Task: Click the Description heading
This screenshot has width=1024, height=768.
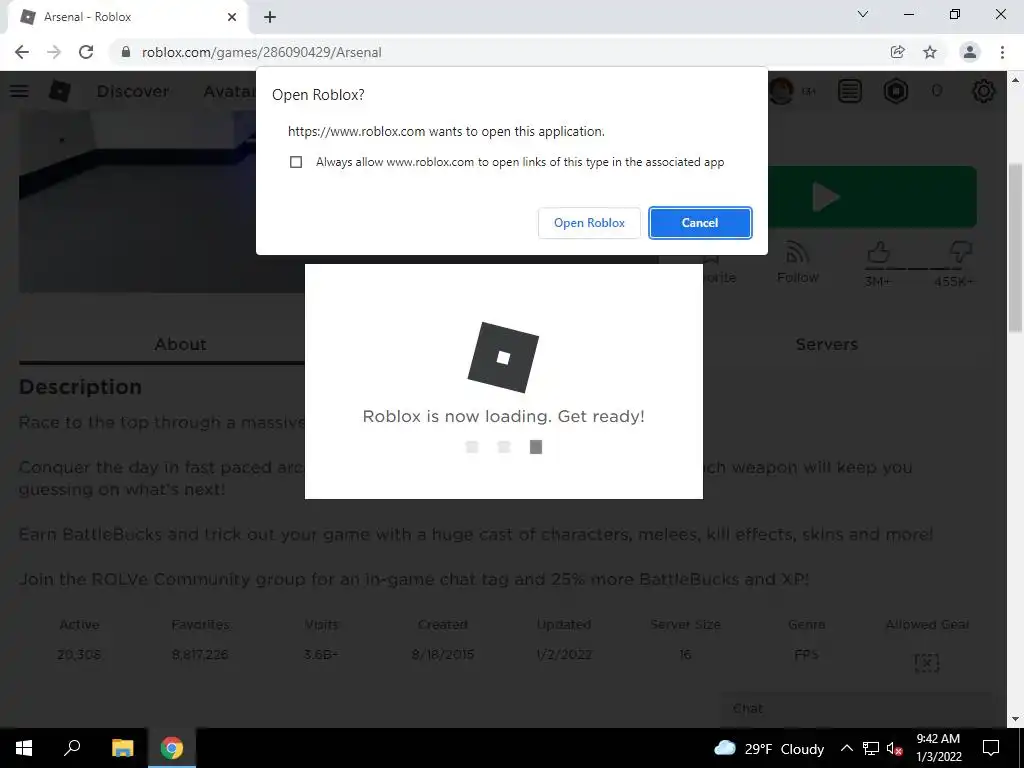Action: 80,387
